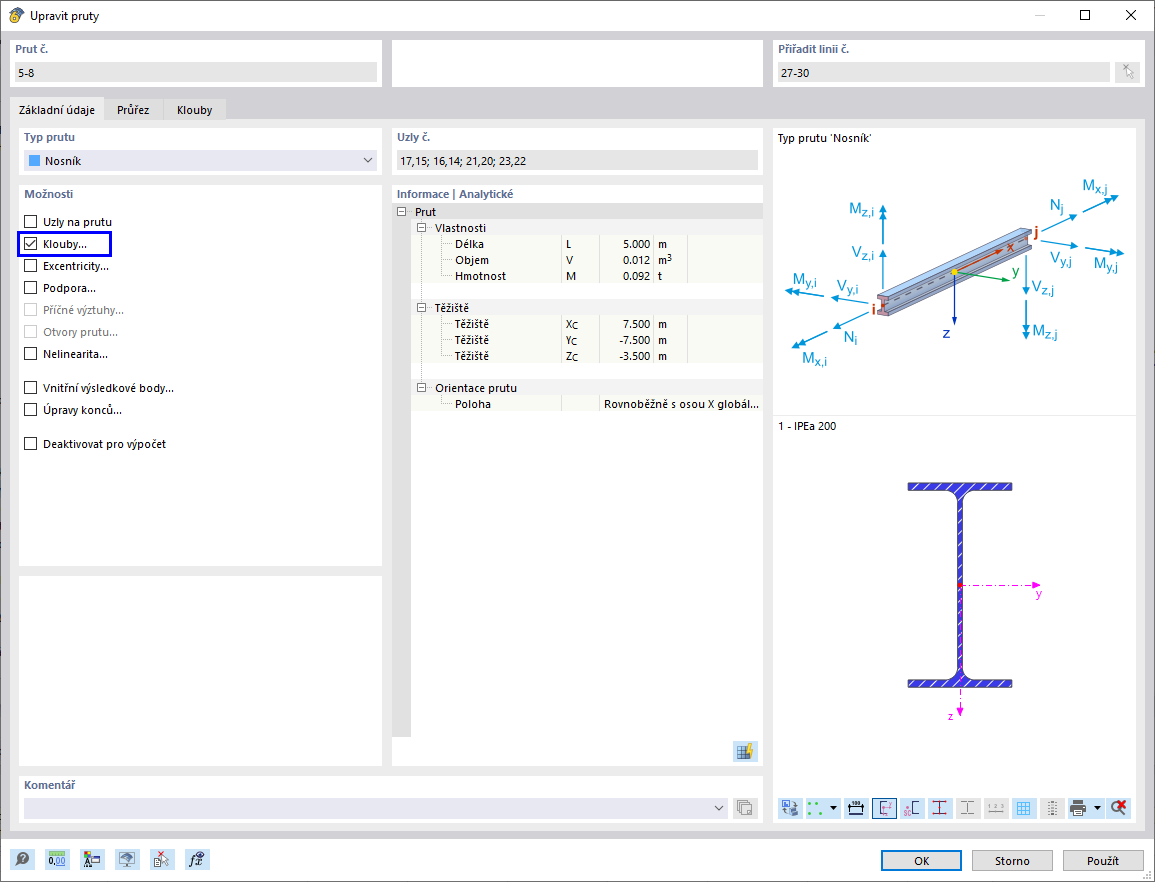This screenshot has height=882, width=1155.
Task: Click the fx formula visibility icon
Action: pos(197,859)
